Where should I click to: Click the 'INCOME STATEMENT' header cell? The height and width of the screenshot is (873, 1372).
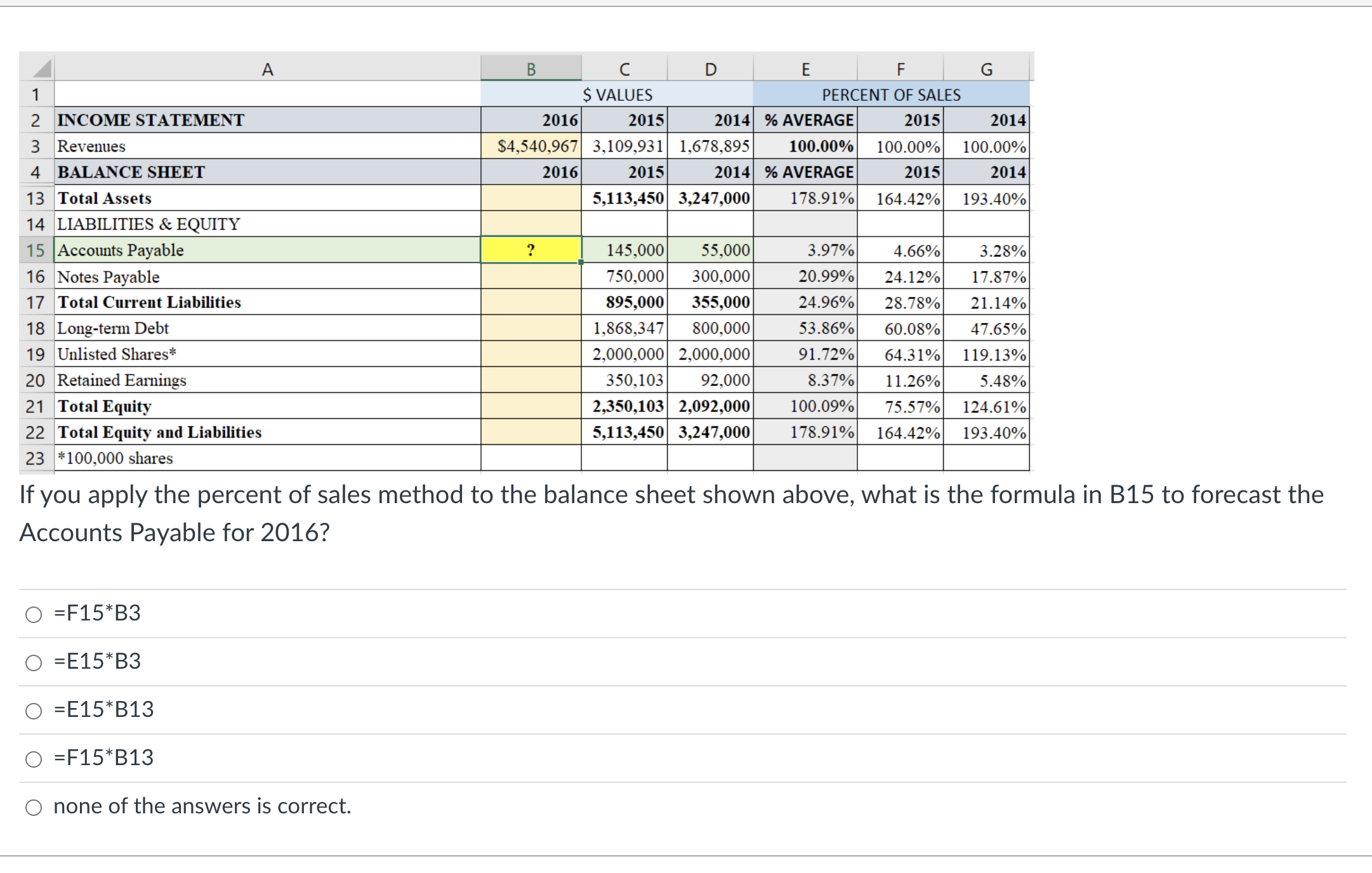tap(267, 120)
